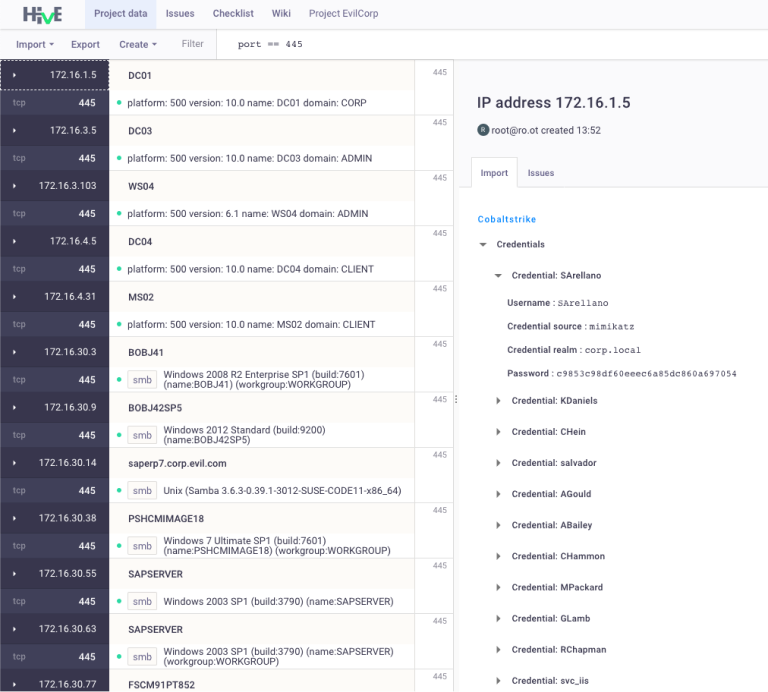Expand host 172.16.4.31 row arrow
This screenshot has width=768, height=692.
click(14, 296)
